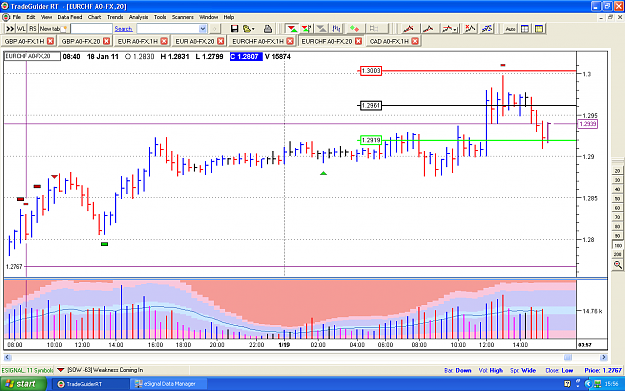Toggle the green-red diamonds signal icon
The height and width of the screenshot is (391, 625).
pos(354,29)
